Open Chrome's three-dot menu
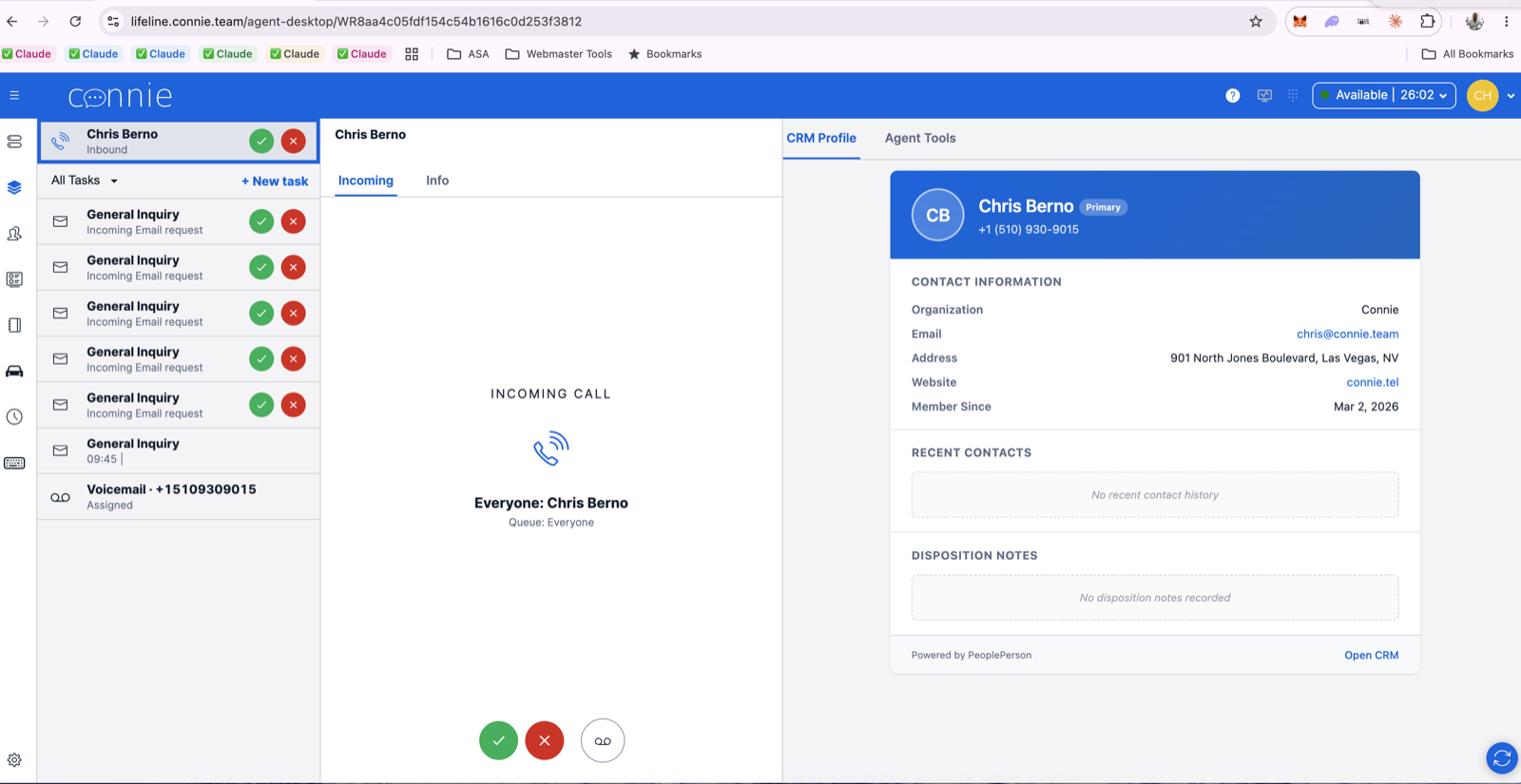This screenshot has height=784, width=1521. 1506,21
